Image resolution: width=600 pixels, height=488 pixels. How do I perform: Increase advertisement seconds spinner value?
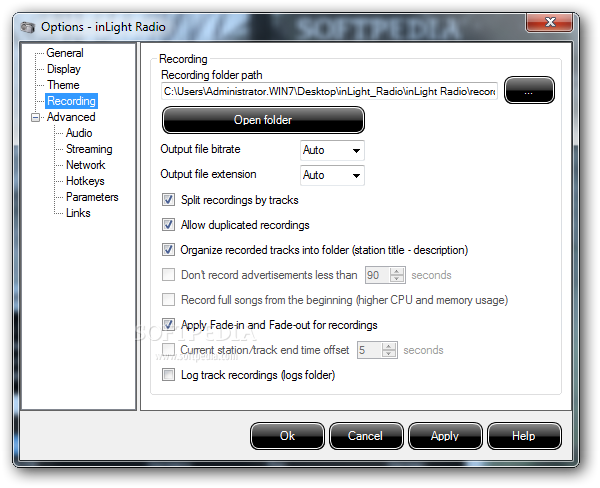(397, 271)
